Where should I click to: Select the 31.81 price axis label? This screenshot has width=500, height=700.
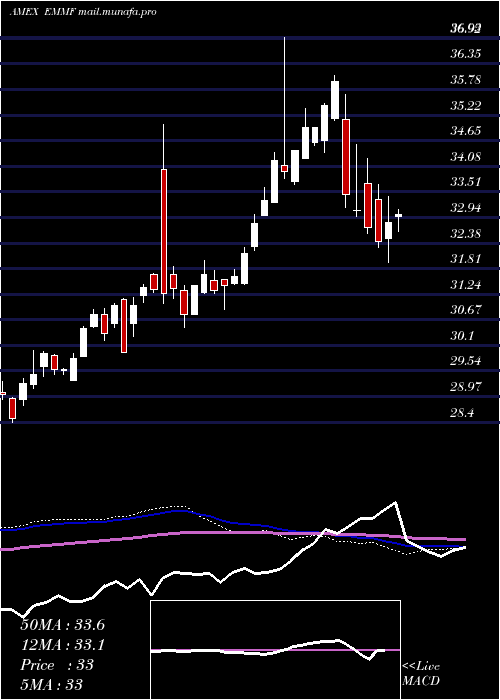466,258
